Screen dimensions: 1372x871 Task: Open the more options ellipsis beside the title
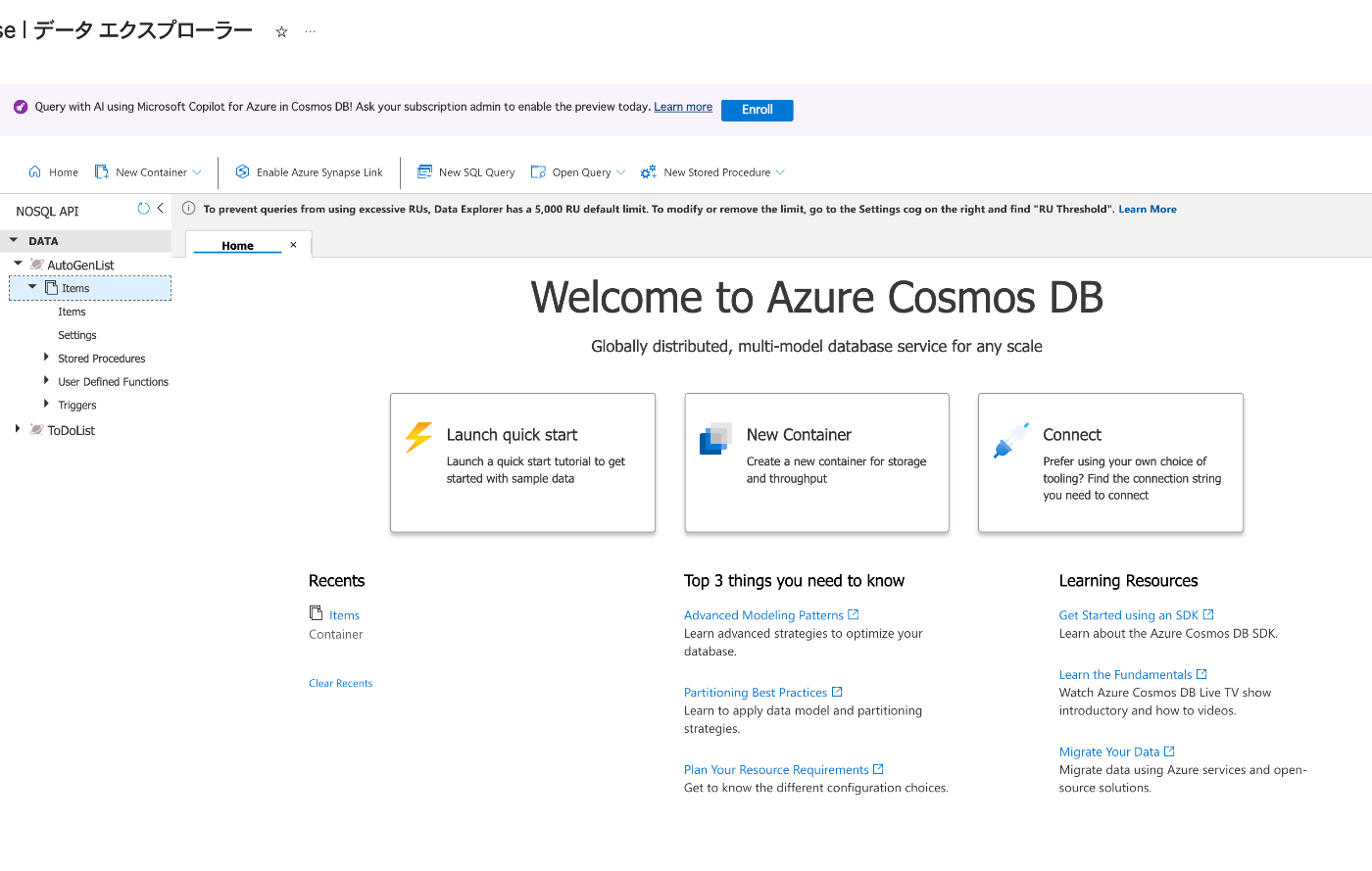(x=311, y=31)
